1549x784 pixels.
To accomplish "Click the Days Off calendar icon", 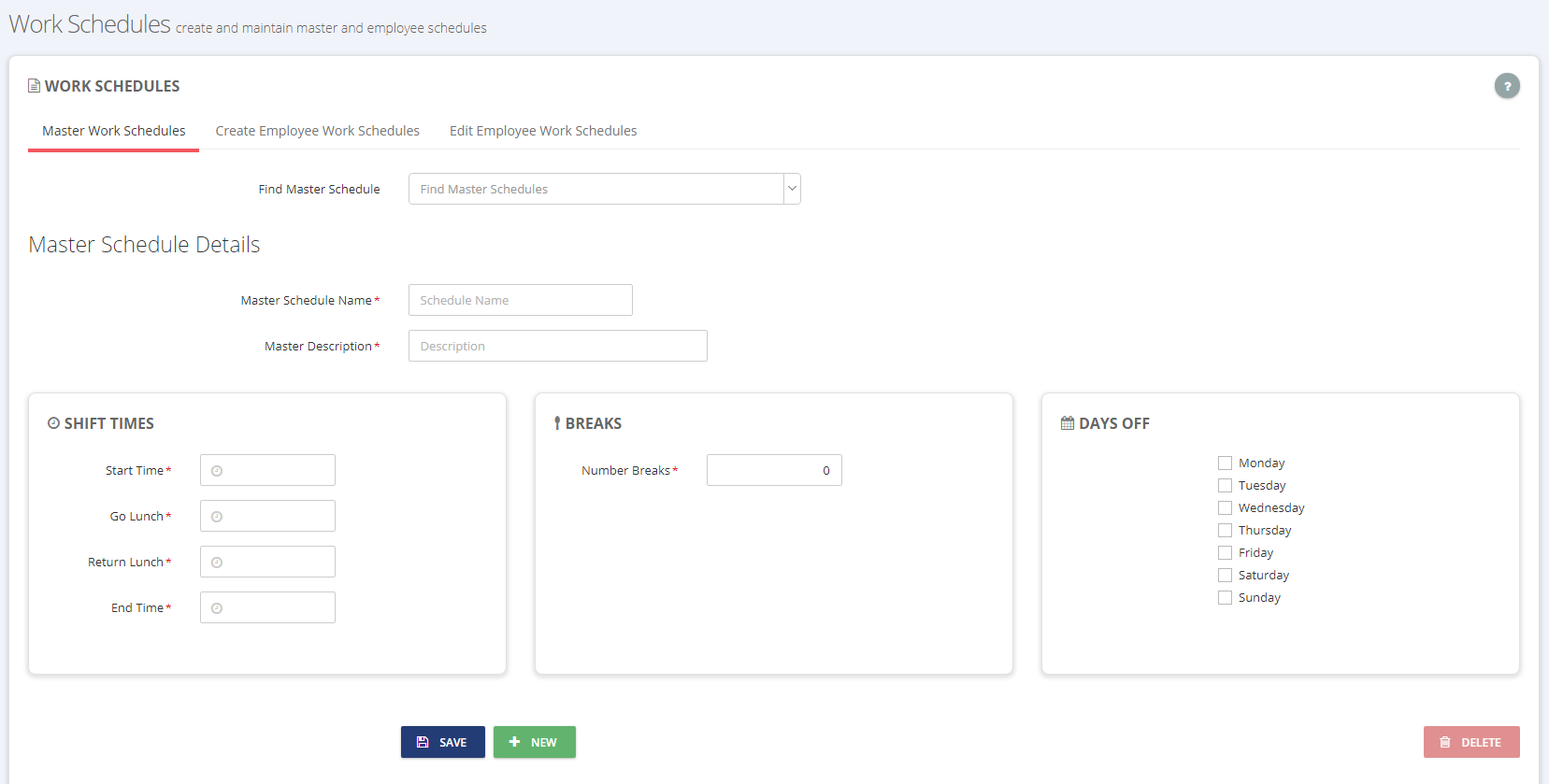I will [x=1068, y=423].
